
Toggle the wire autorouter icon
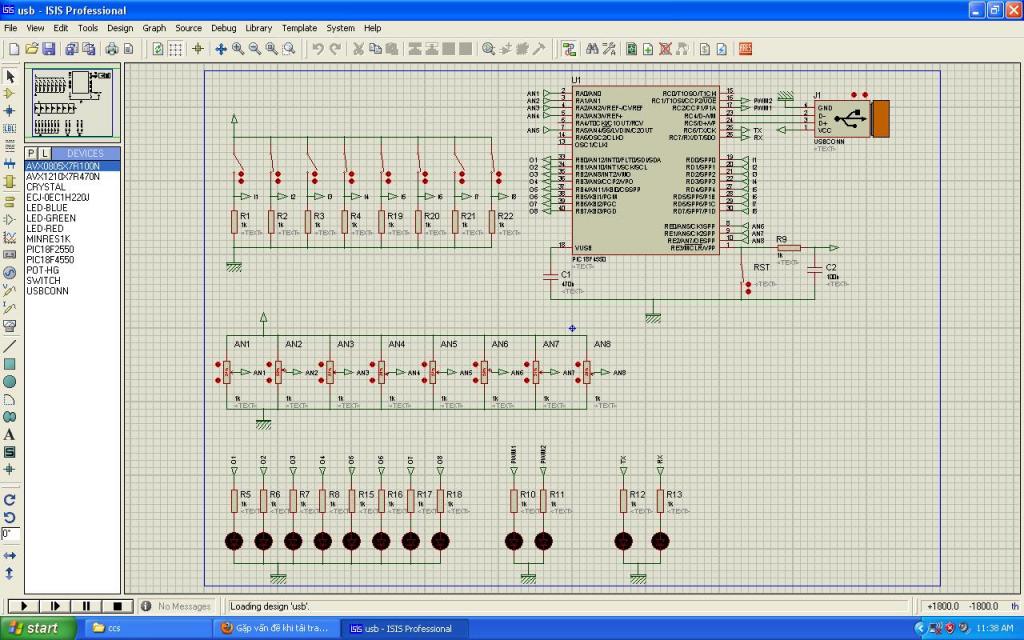pos(569,48)
